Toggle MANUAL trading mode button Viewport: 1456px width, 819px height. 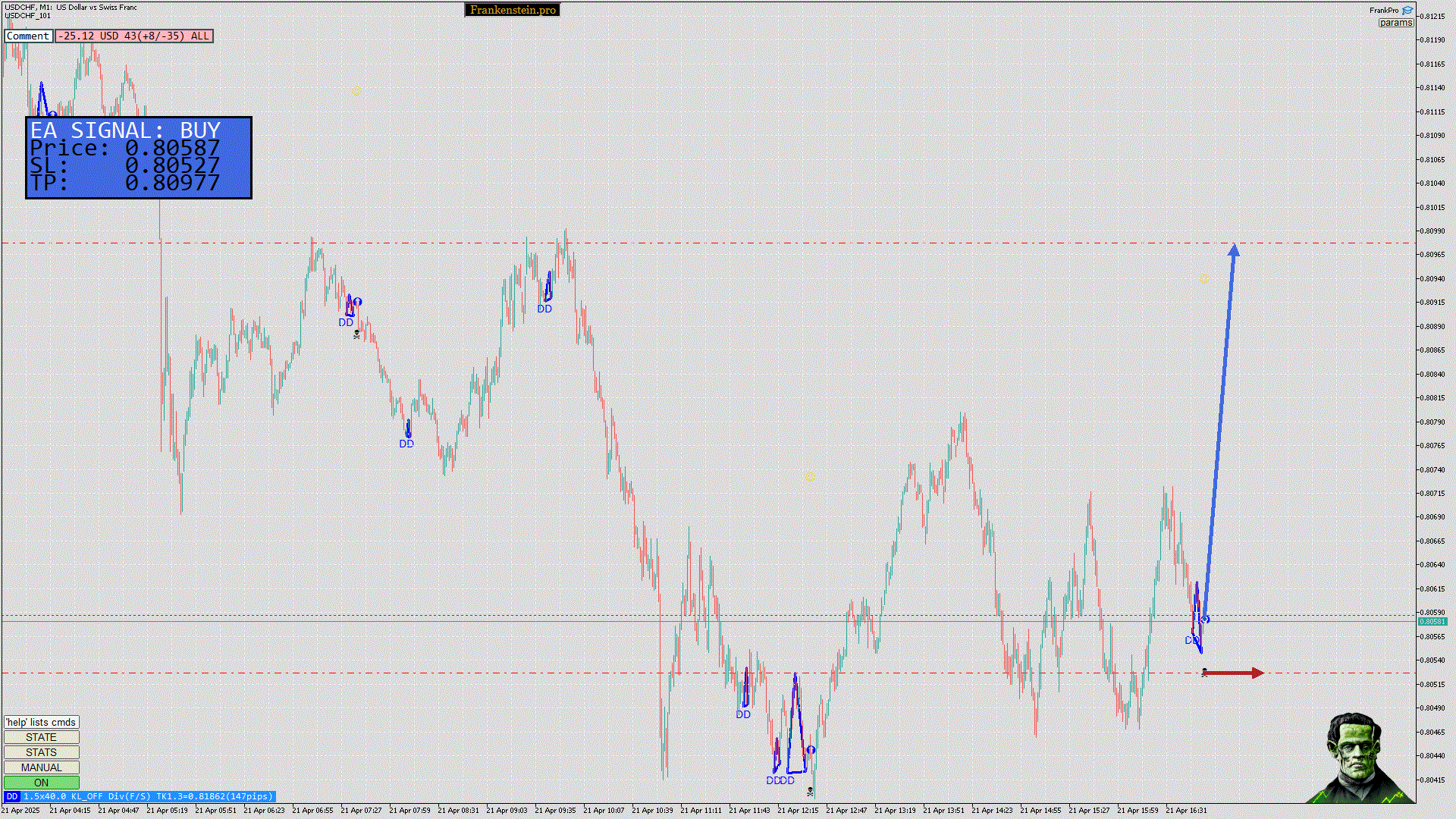point(41,767)
